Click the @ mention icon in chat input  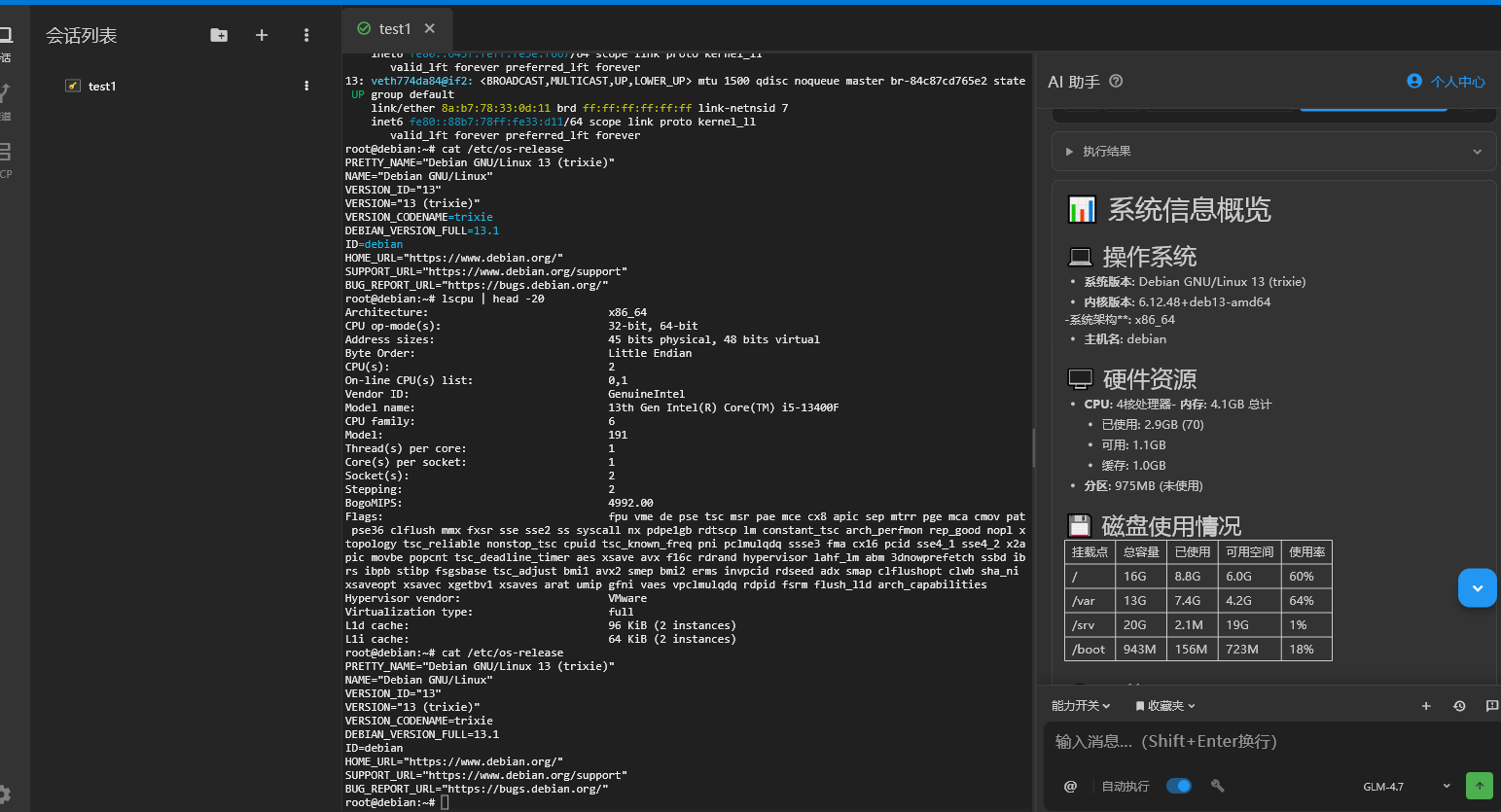point(1070,786)
